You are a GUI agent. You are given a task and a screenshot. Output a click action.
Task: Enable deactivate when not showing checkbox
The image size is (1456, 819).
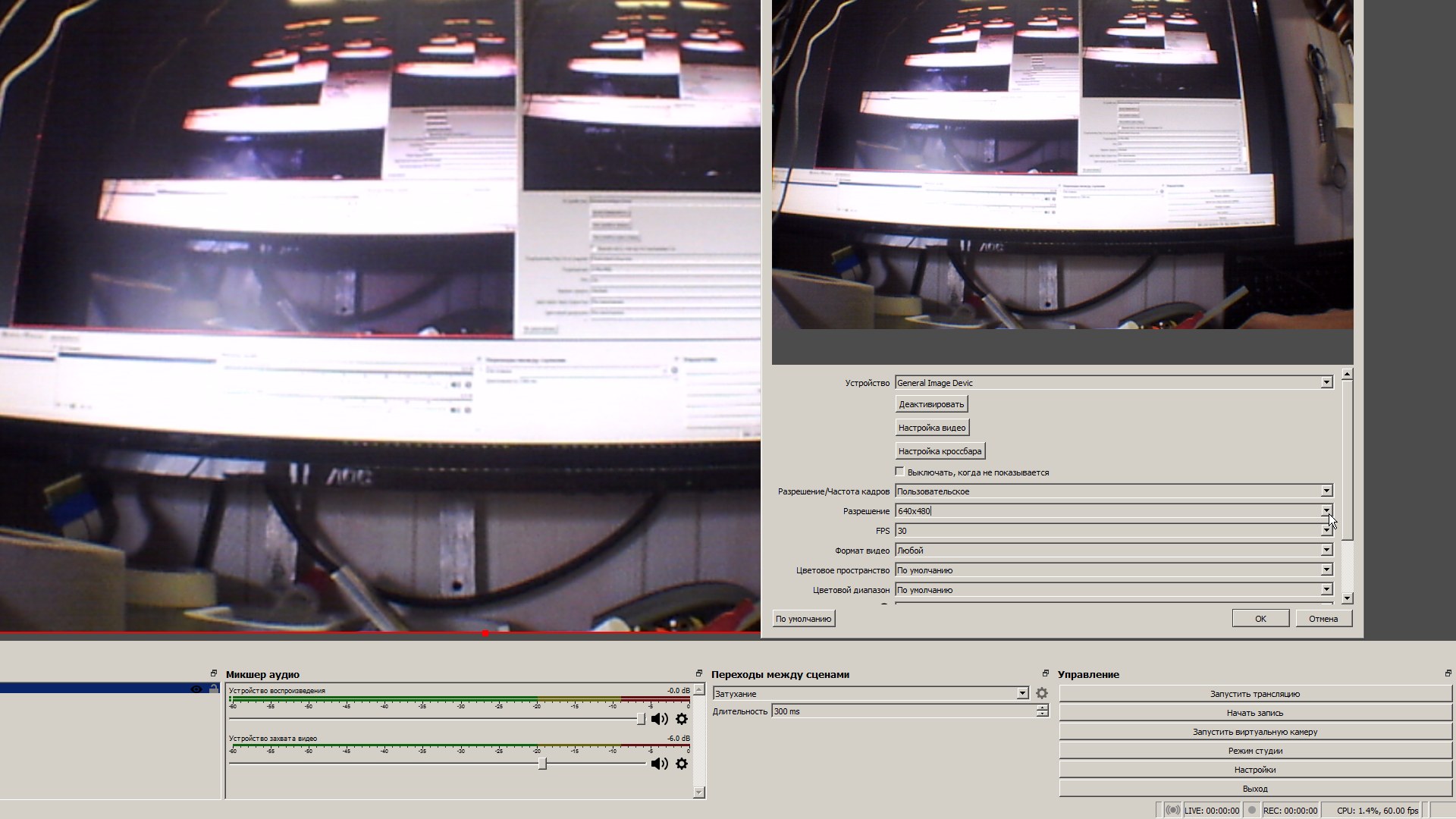pyautogui.click(x=900, y=472)
